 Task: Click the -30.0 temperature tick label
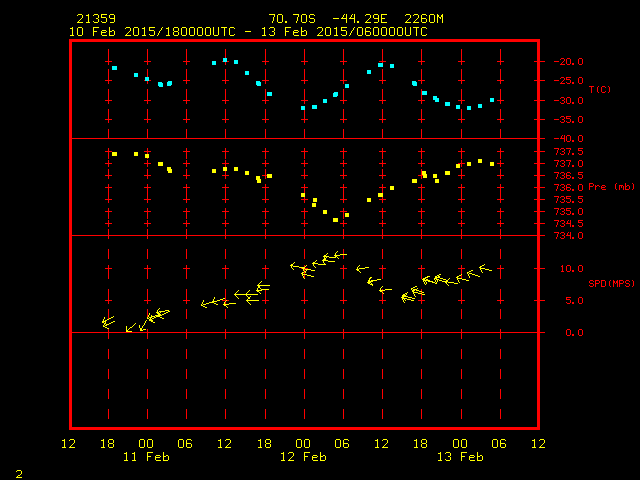[x=568, y=101]
